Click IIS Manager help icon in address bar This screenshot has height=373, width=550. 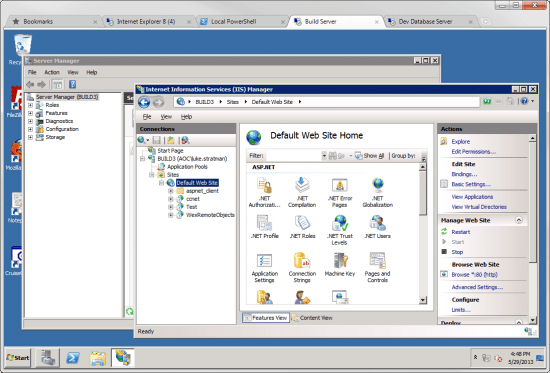[x=524, y=101]
